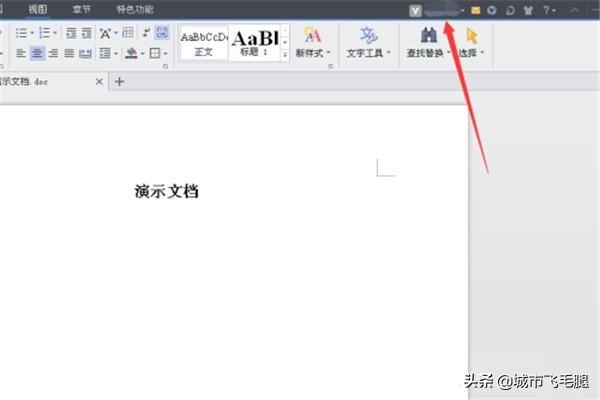Apply the 正文 style
Screen dimensions: 600x400
204,43
